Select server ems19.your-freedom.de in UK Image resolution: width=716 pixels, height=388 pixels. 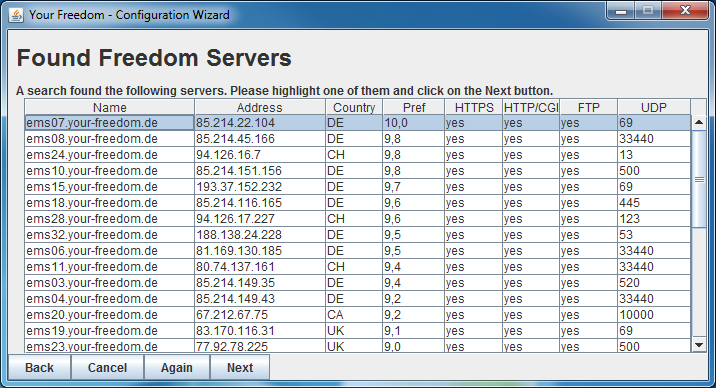(x=358, y=330)
